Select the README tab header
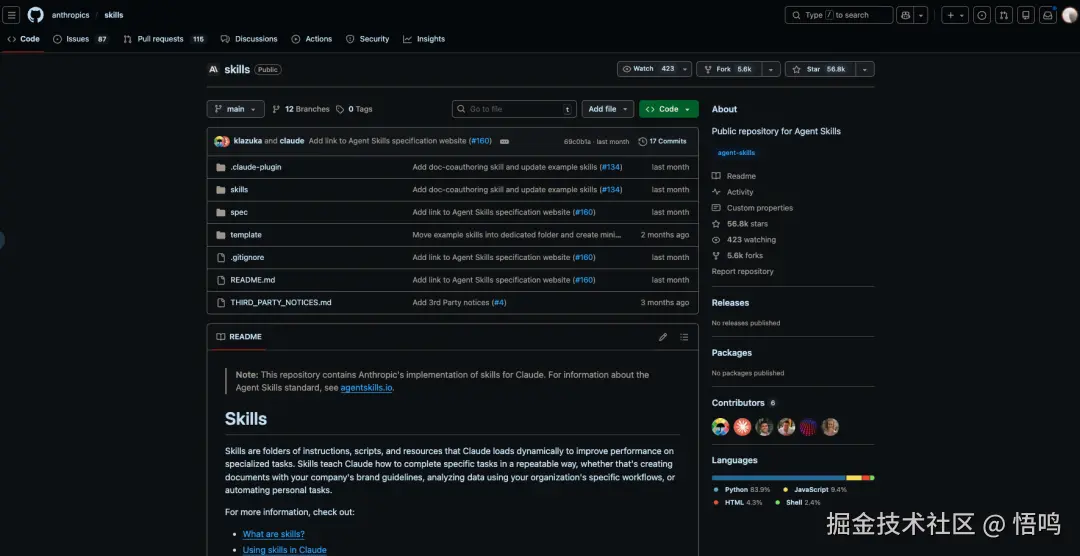 (239, 337)
